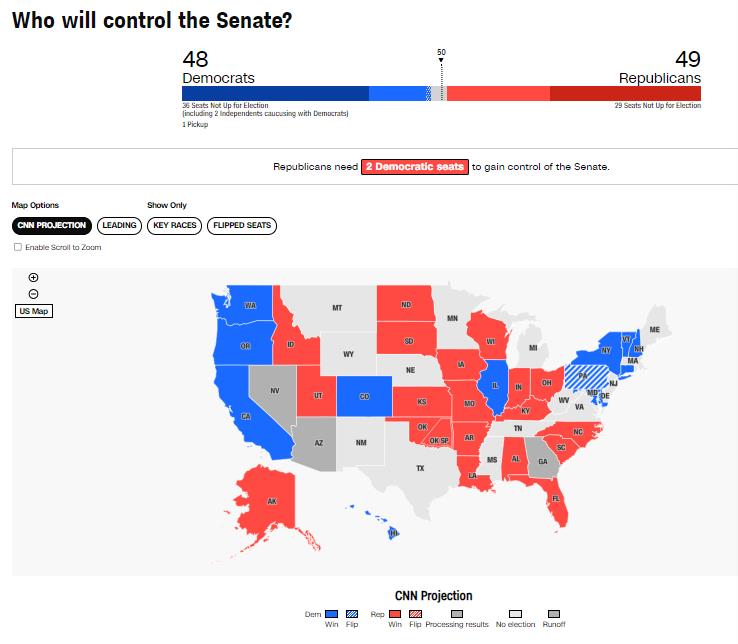Click the Runoff legend swatch

[x=554, y=614]
